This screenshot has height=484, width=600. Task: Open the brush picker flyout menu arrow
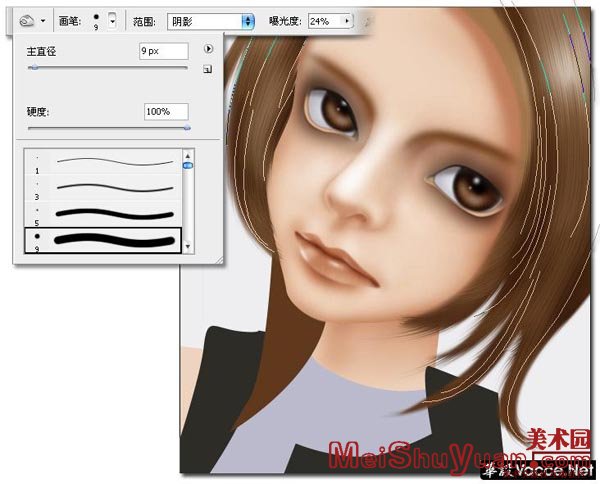pyautogui.click(x=208, y=49)
